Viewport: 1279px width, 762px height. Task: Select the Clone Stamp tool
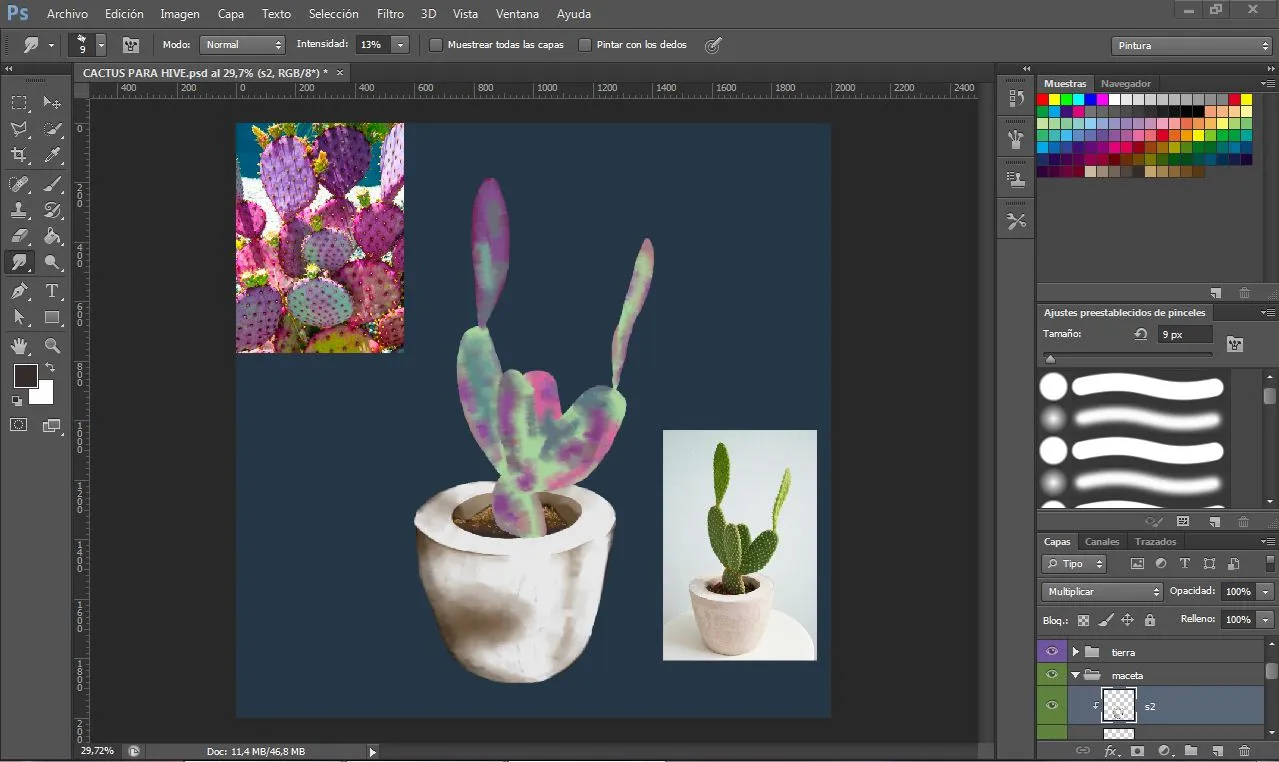click(x=19, y=210)
